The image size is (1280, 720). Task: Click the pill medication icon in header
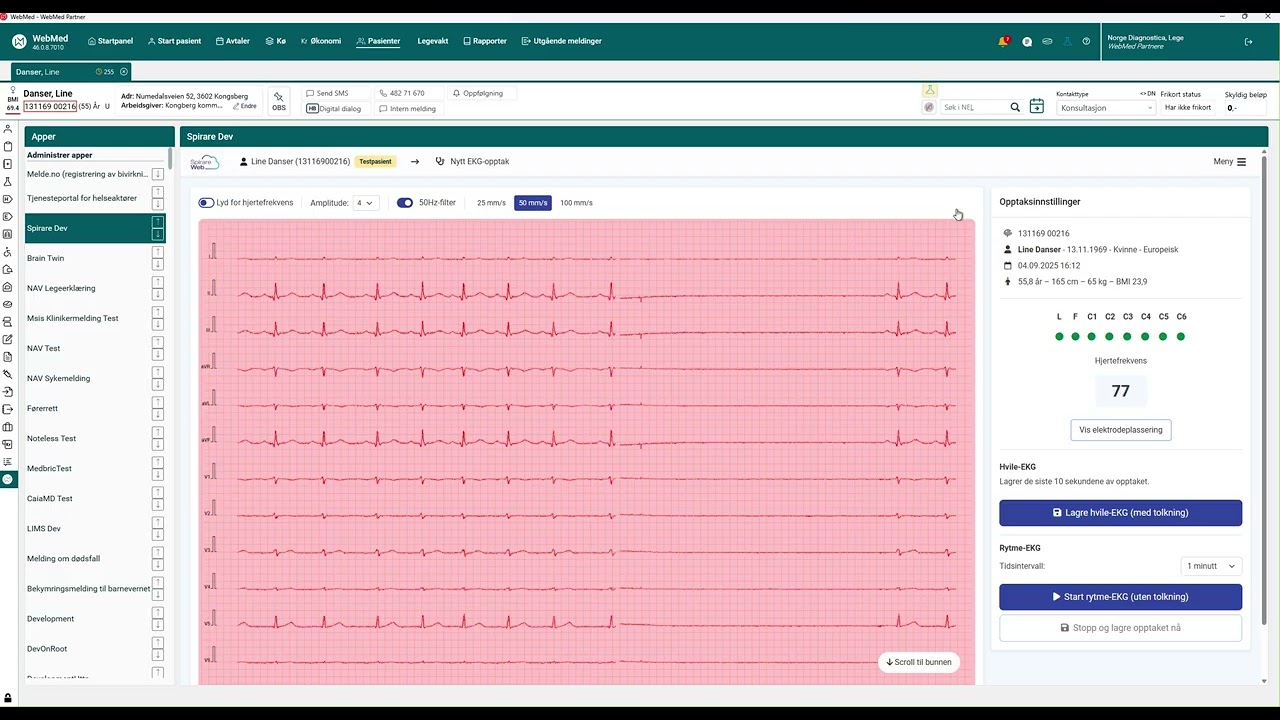point(1047,41)
